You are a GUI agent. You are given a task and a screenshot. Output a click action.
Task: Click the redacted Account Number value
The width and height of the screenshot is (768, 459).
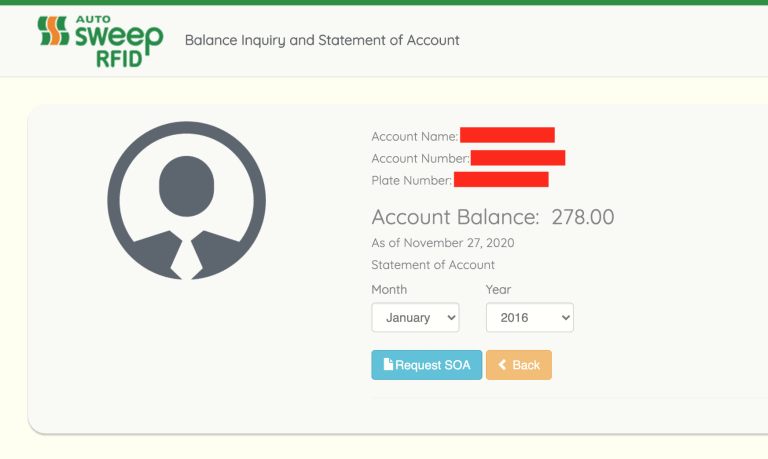[x=517, y=158]
